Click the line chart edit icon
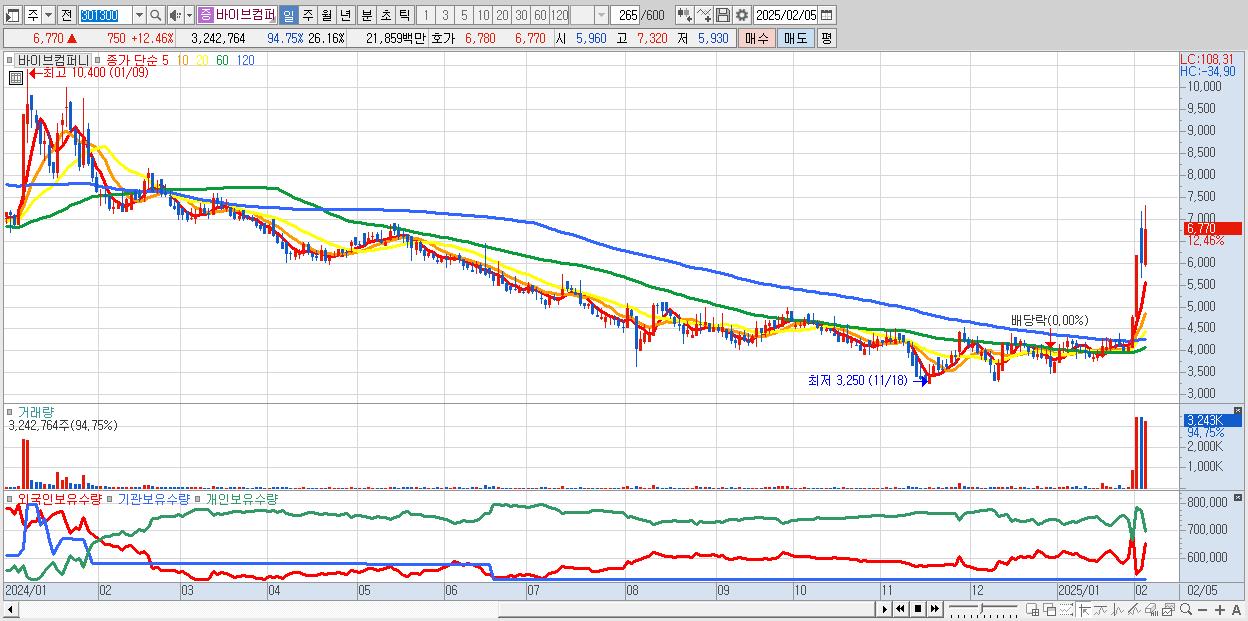The width and height of the screenshot is (1248, 621). pos(704,15)
